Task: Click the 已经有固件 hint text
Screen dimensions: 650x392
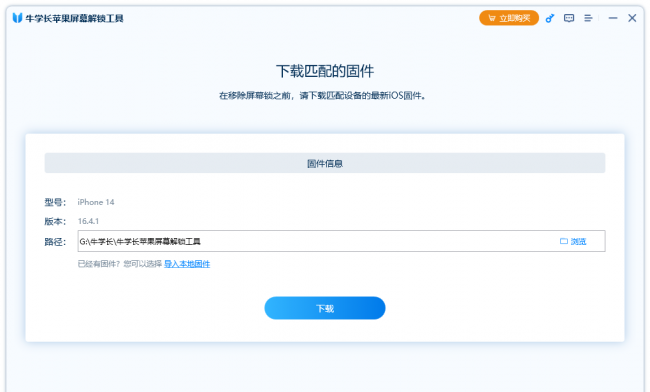Action: click(119, 264)
